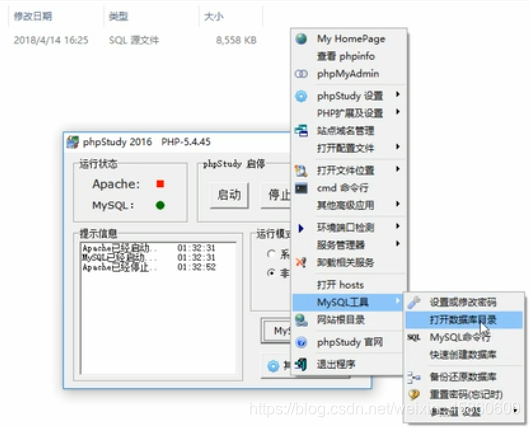The height and width of the screenshot is (427, 530).
Task: Click the 重置密码 question mark icon
Action: point(414,395)
